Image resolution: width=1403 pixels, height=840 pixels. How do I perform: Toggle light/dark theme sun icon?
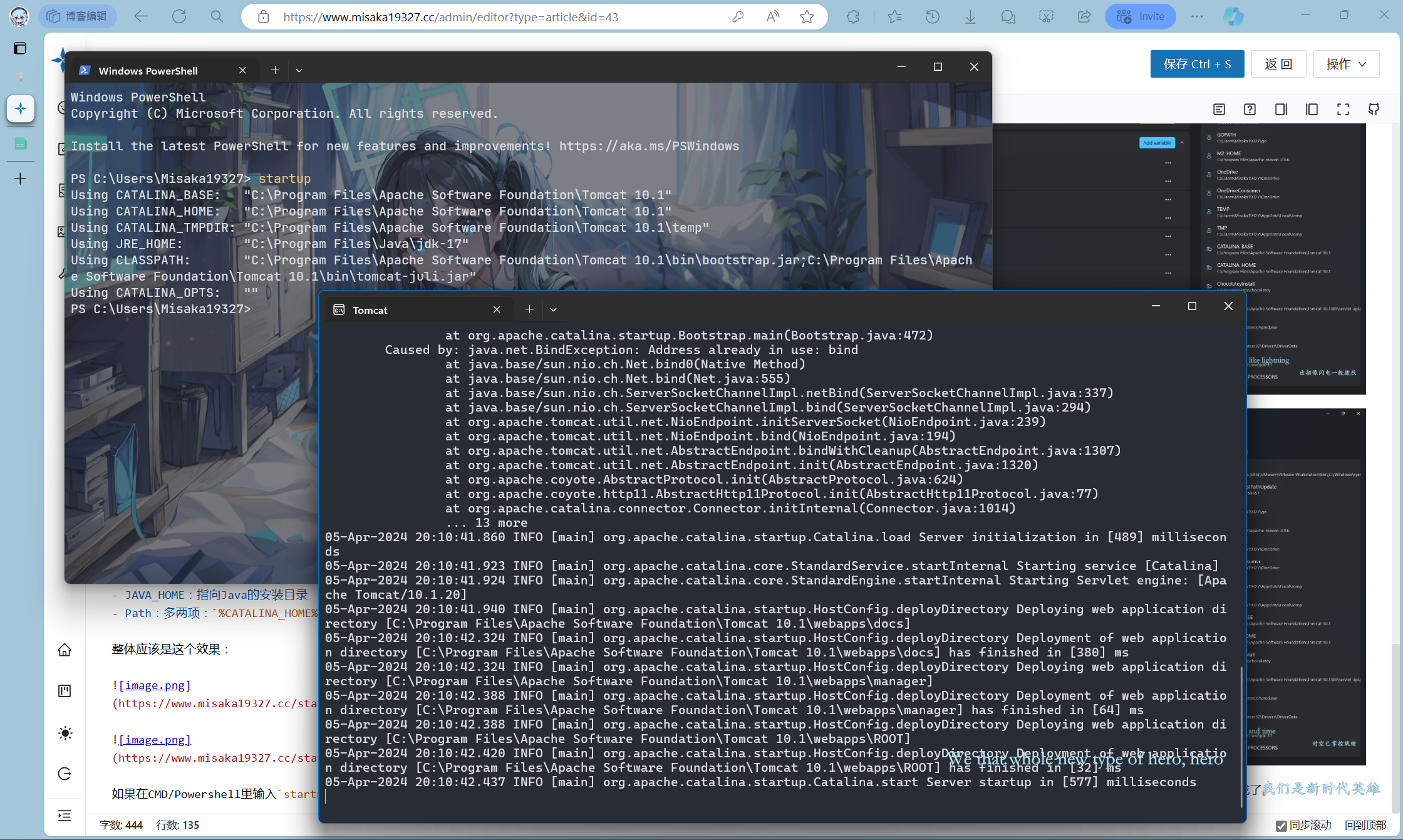click(x=65, y=733)
